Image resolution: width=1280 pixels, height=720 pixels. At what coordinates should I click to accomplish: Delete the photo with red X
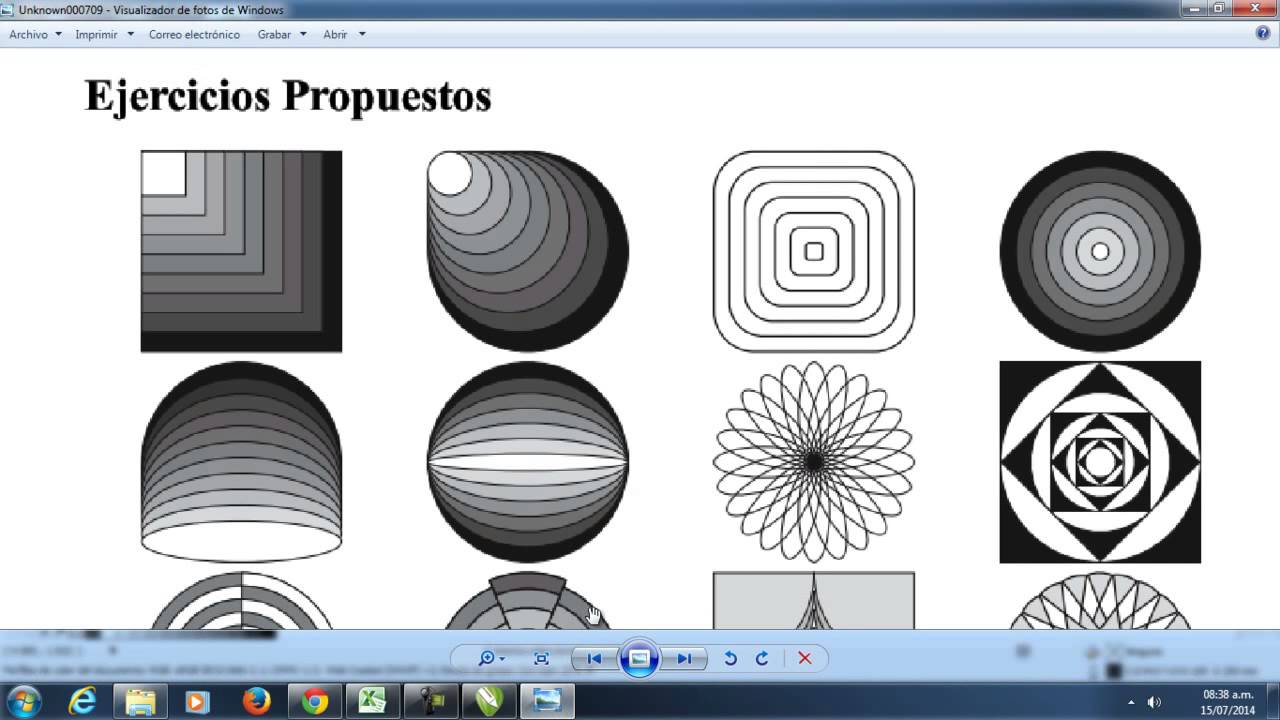pyautogui.click(x=804, y=658)
